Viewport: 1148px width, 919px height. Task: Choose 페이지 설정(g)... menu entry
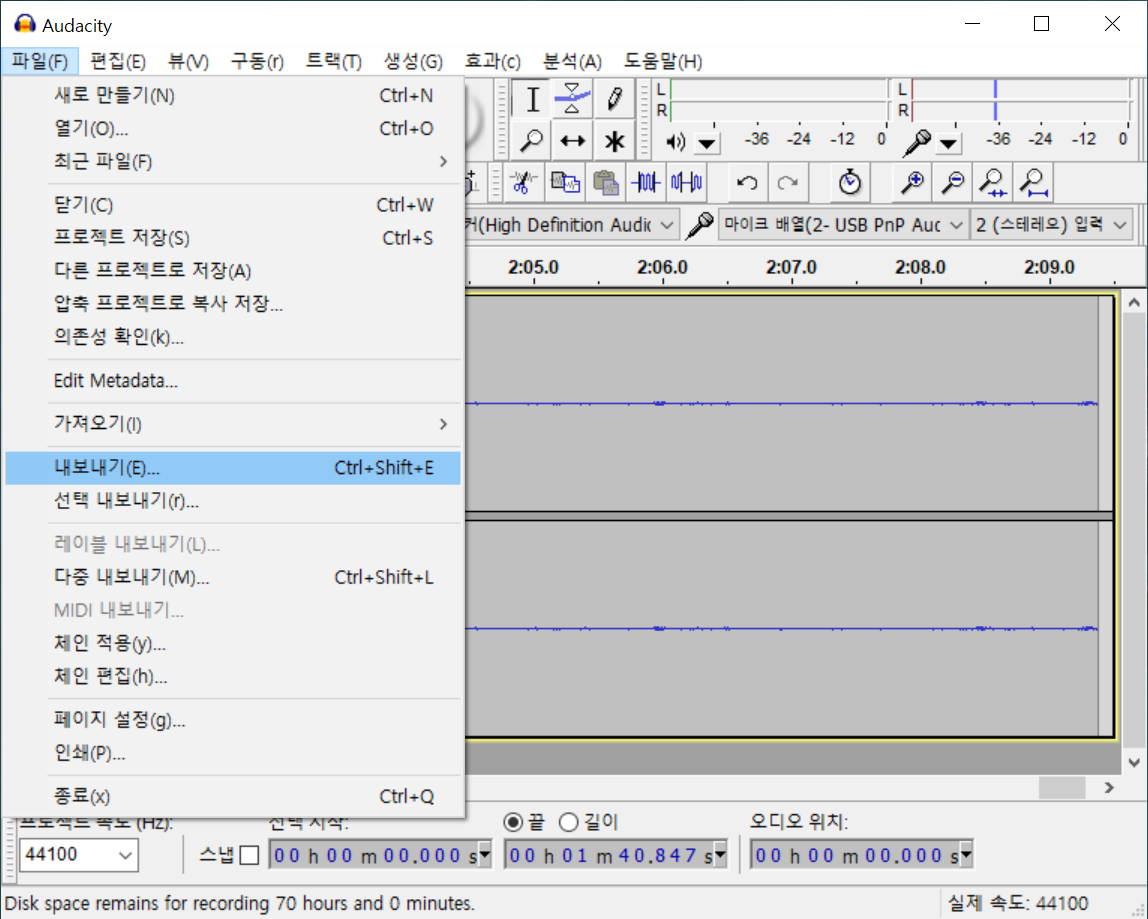(233, 719)
